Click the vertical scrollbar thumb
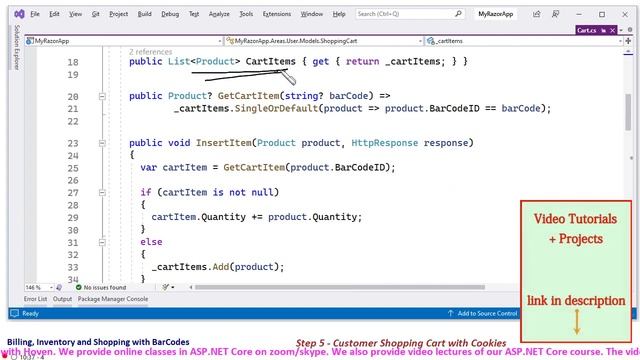640x360 pixels. 628,112
